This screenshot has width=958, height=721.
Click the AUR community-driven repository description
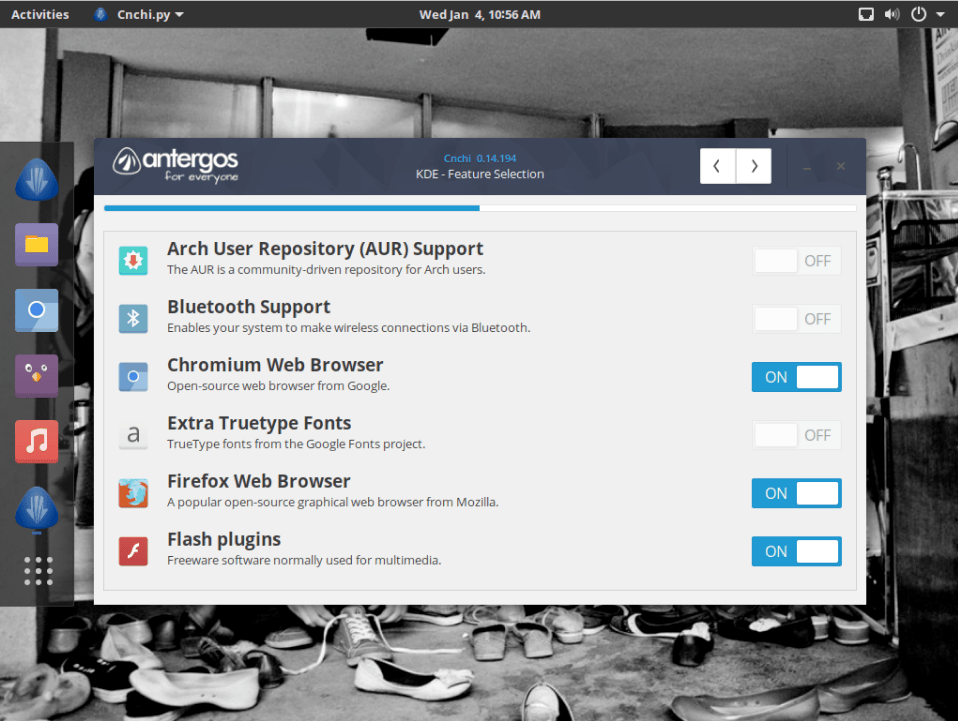coord(326,269)
